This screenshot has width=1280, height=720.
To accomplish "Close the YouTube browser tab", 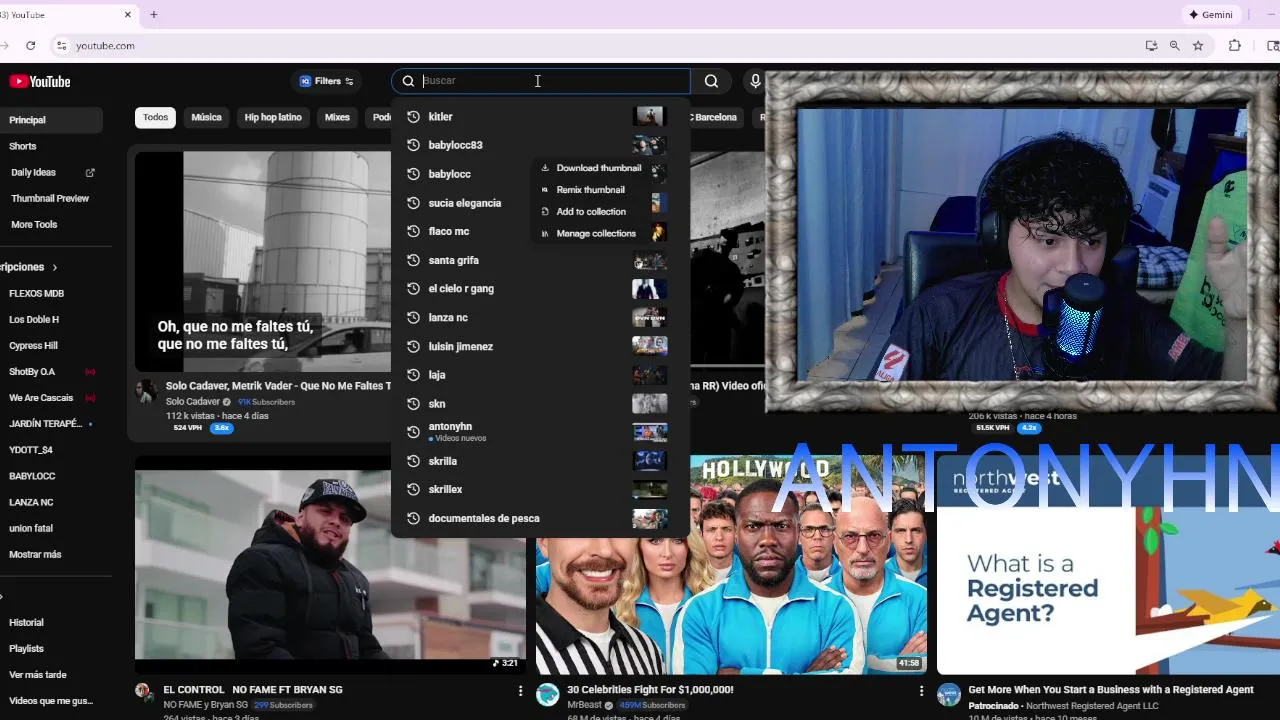I will (x=128, y=14).
